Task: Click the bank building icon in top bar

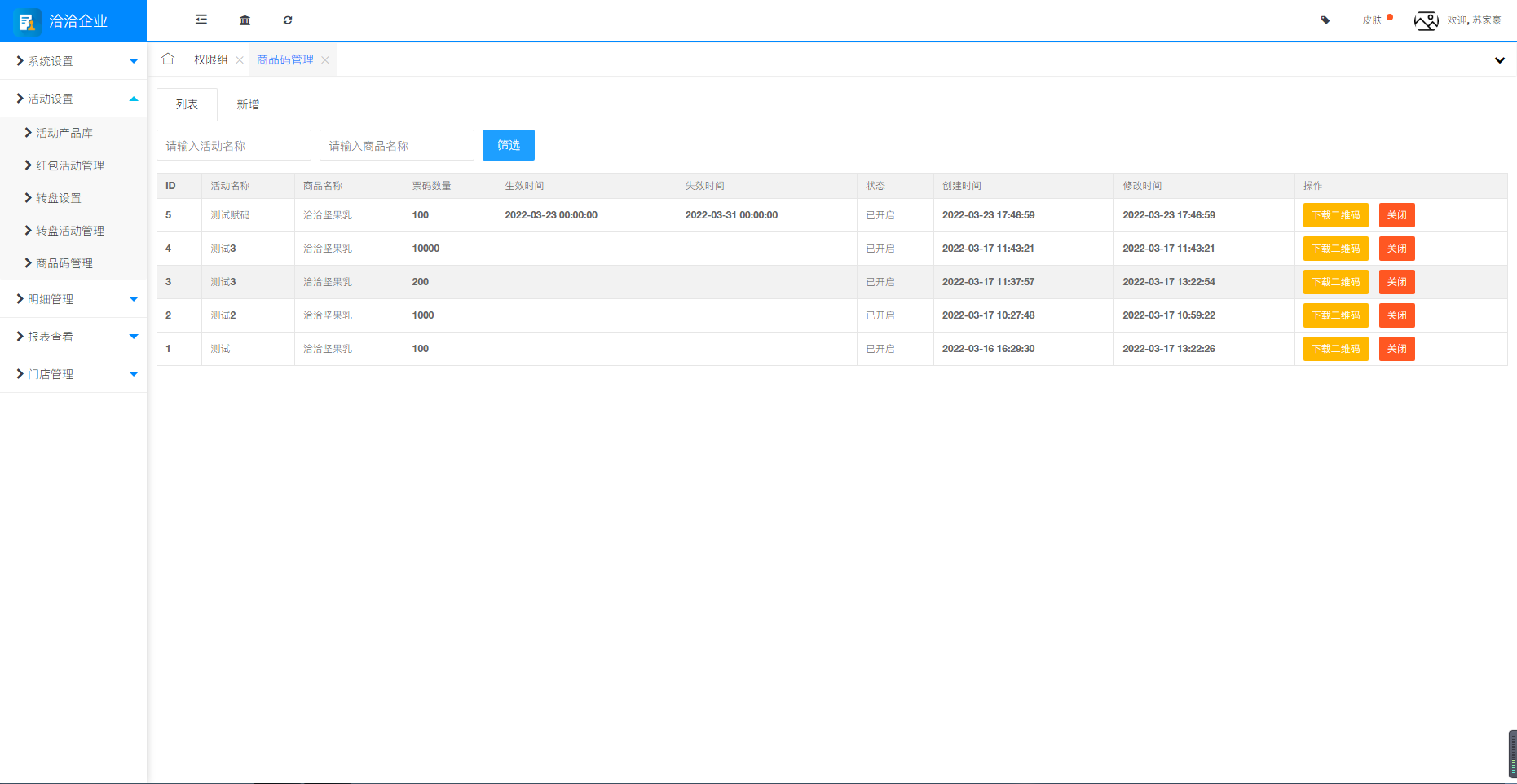Action: (x=245, y=20)
